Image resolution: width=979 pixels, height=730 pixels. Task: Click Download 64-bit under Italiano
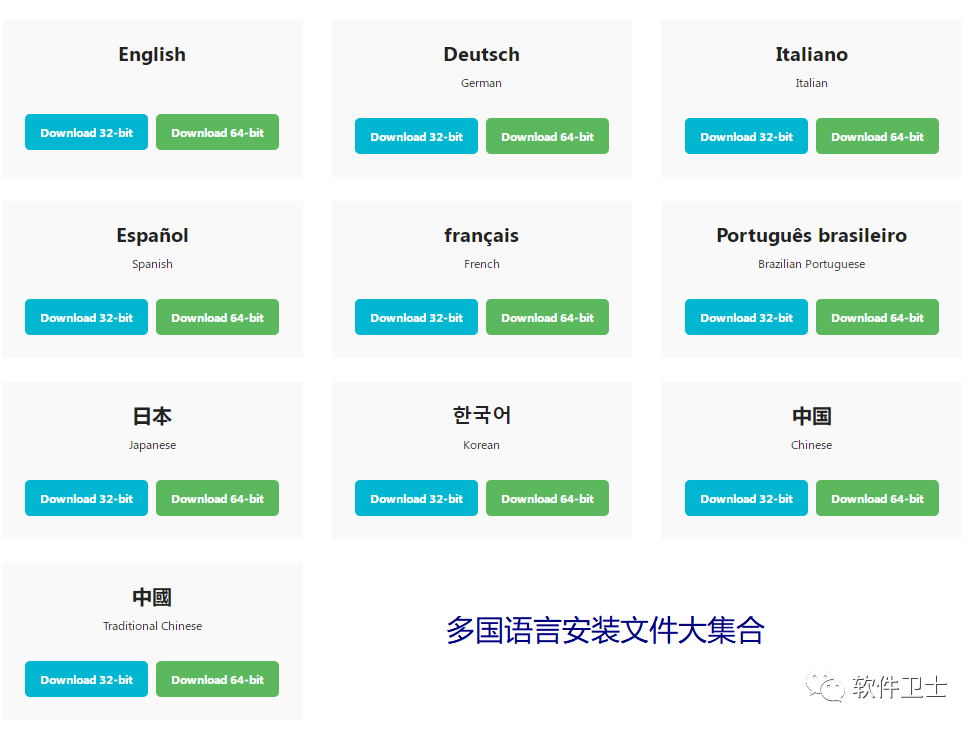pyautogui.click(x=877, y=136)
